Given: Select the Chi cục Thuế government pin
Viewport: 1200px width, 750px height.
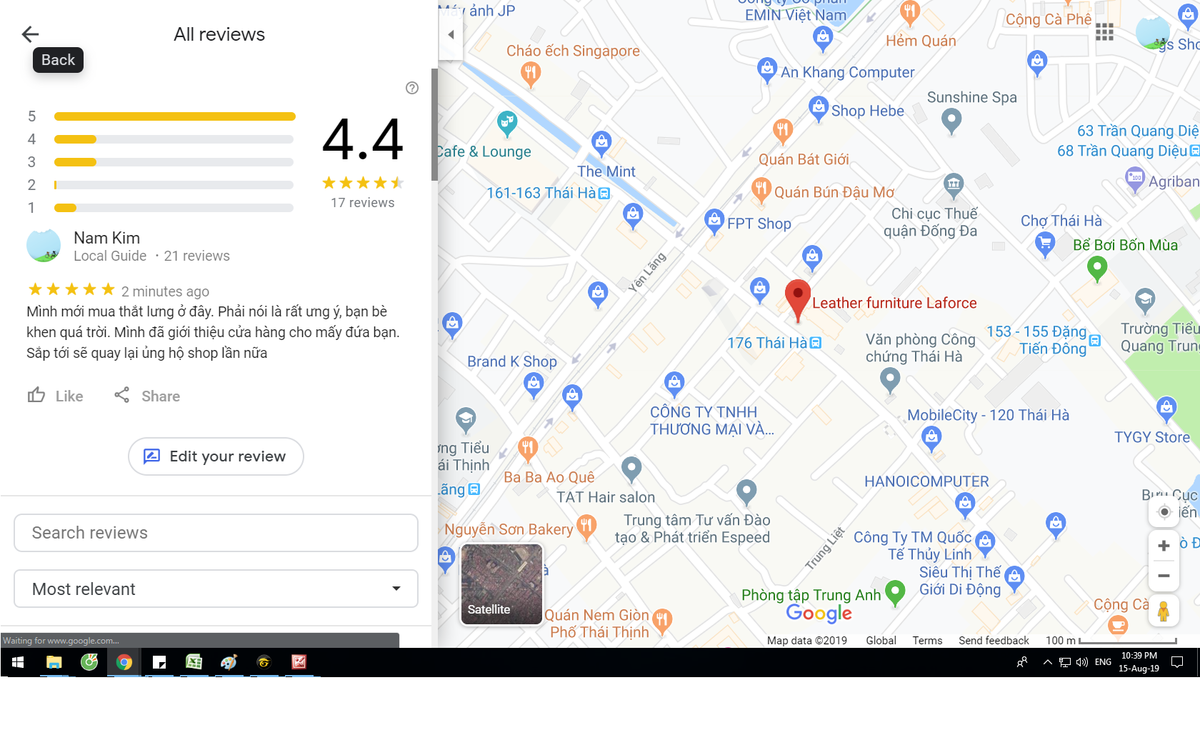Looking at the screenshot, I should click(954, 184).
